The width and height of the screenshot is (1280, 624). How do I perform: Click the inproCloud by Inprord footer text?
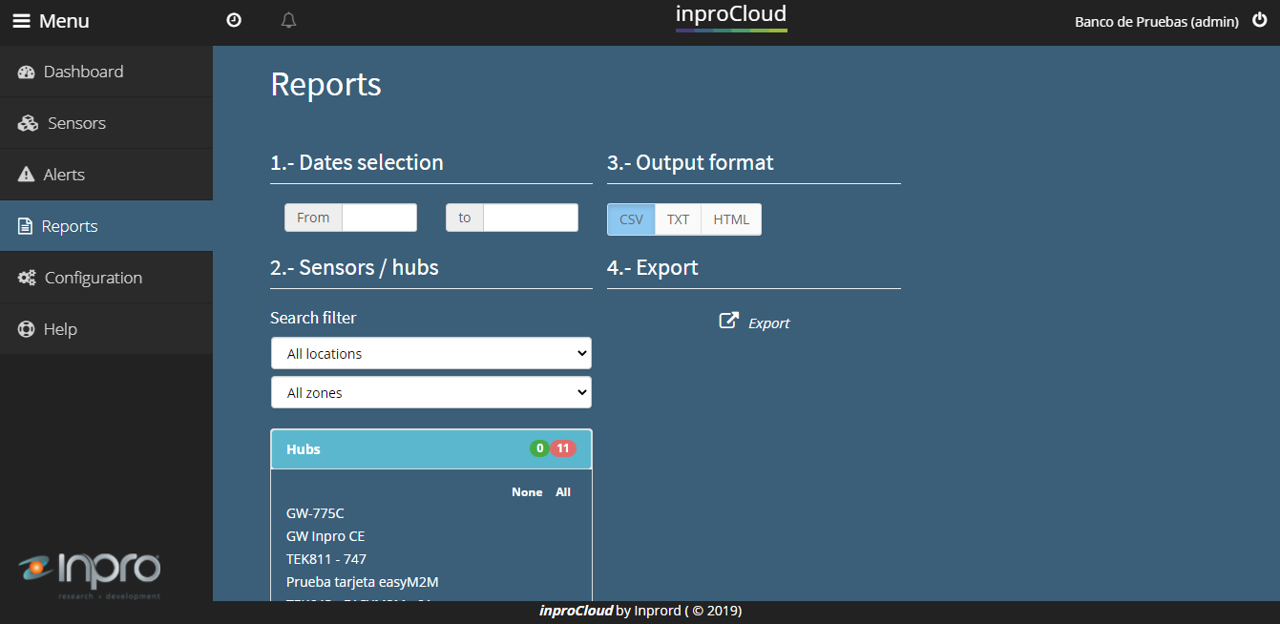coord(640,611)
